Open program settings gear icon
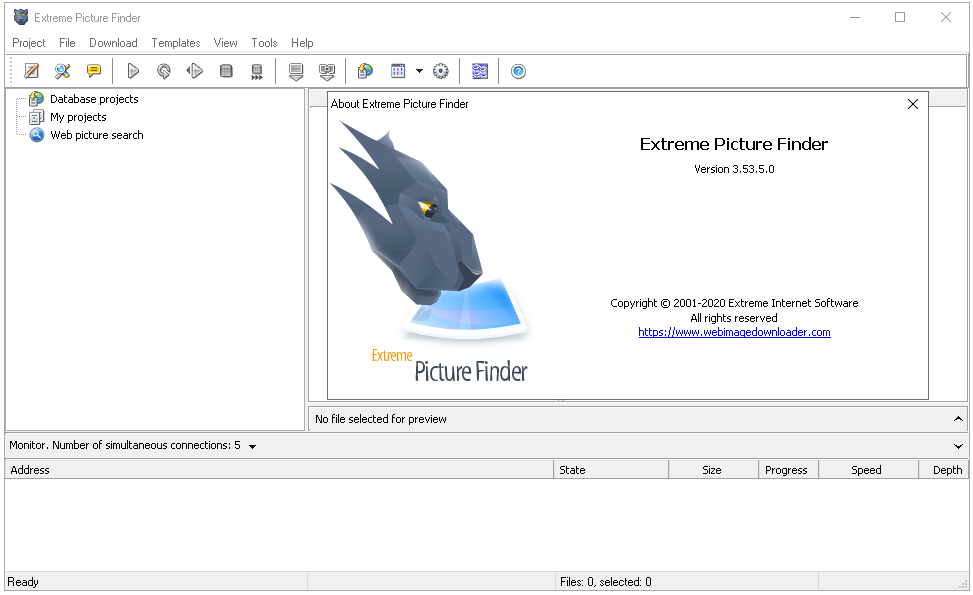The height and width of the screenshot is (595, 973). coord(441,71)
